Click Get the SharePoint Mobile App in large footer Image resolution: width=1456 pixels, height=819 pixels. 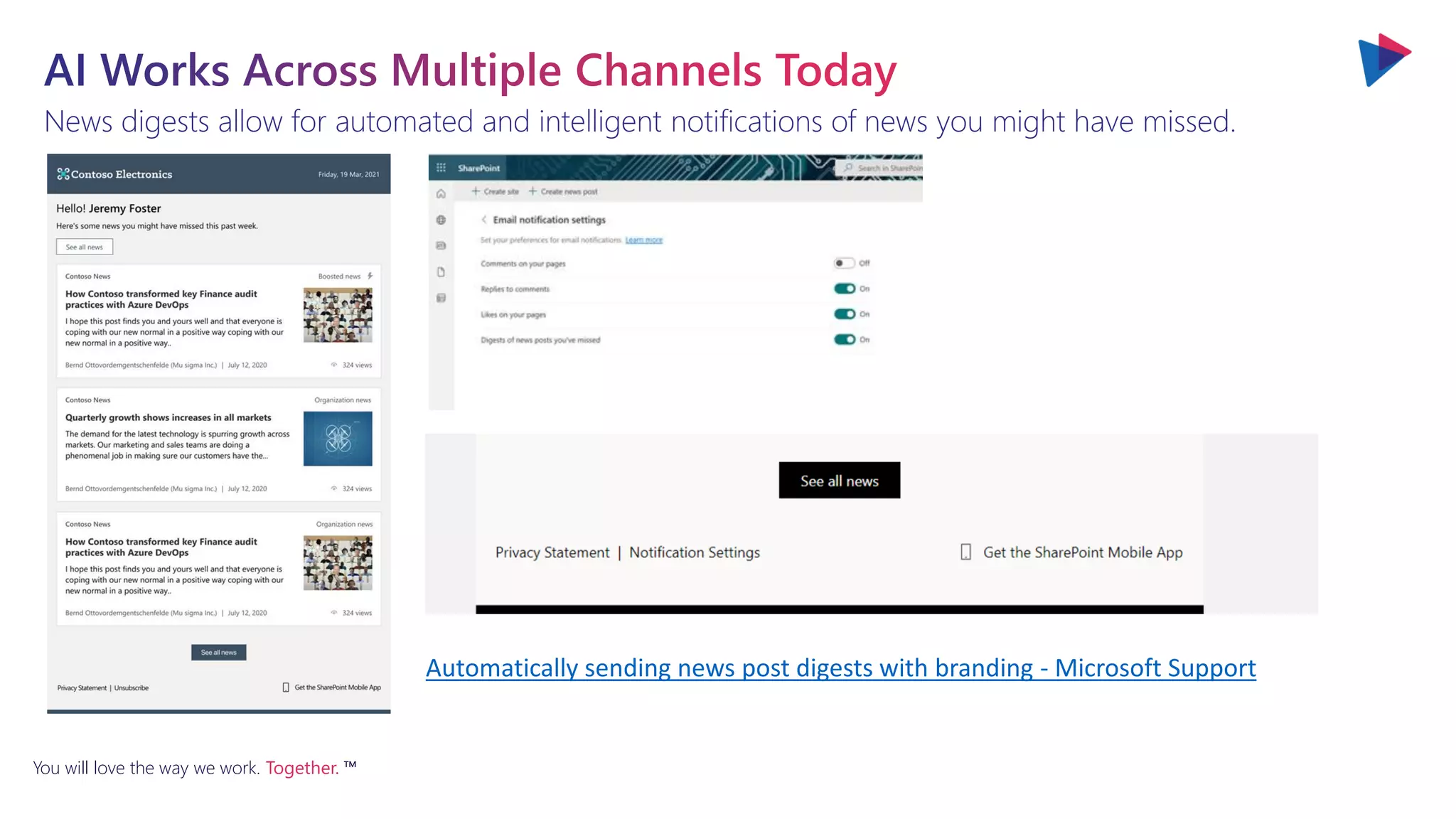(1083, 552)
